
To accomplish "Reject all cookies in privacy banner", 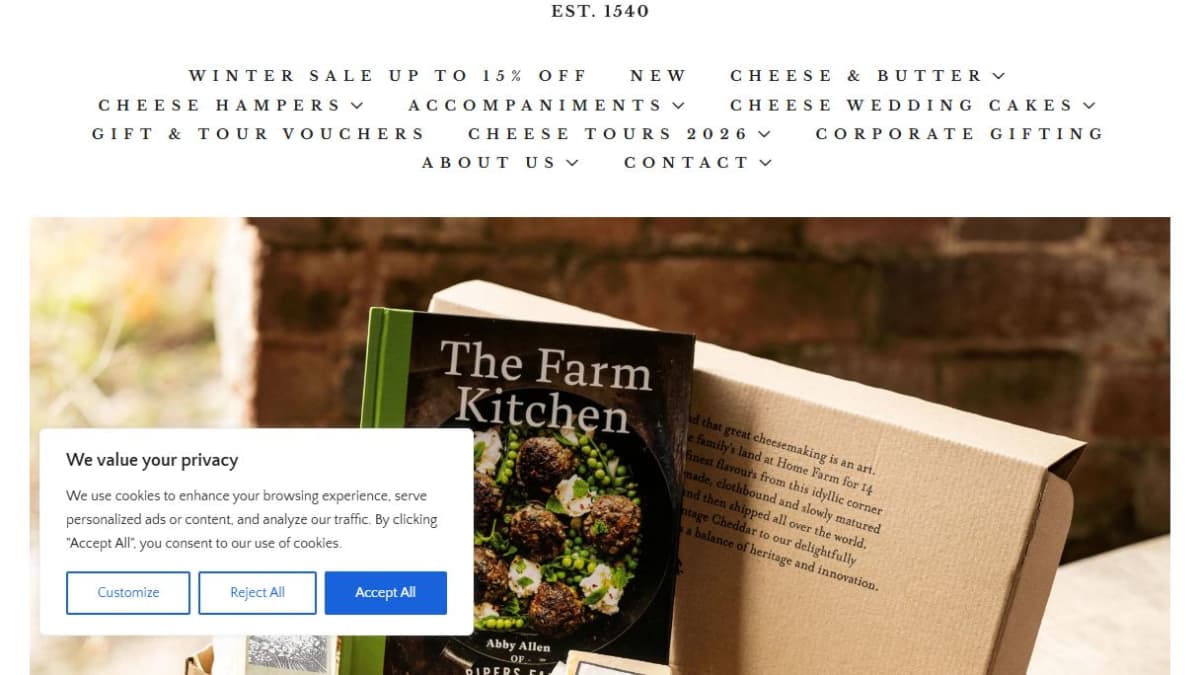I will pos(257,593).
